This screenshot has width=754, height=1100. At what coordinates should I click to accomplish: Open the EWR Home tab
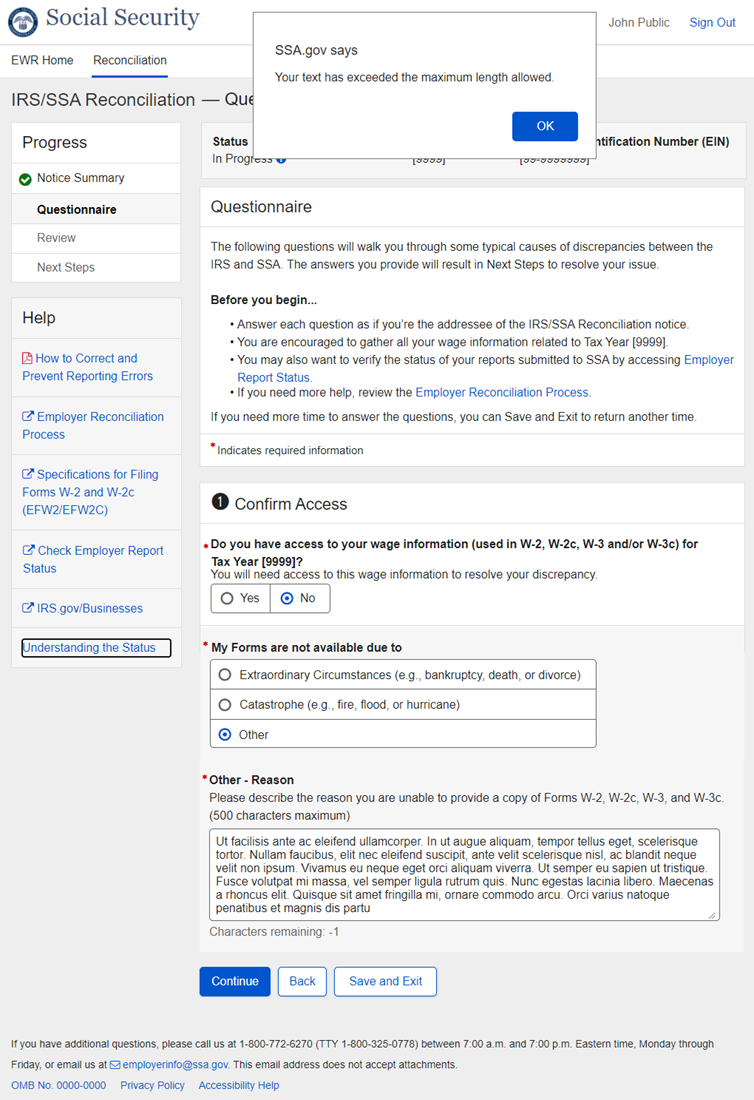click(x=42, y=60)
